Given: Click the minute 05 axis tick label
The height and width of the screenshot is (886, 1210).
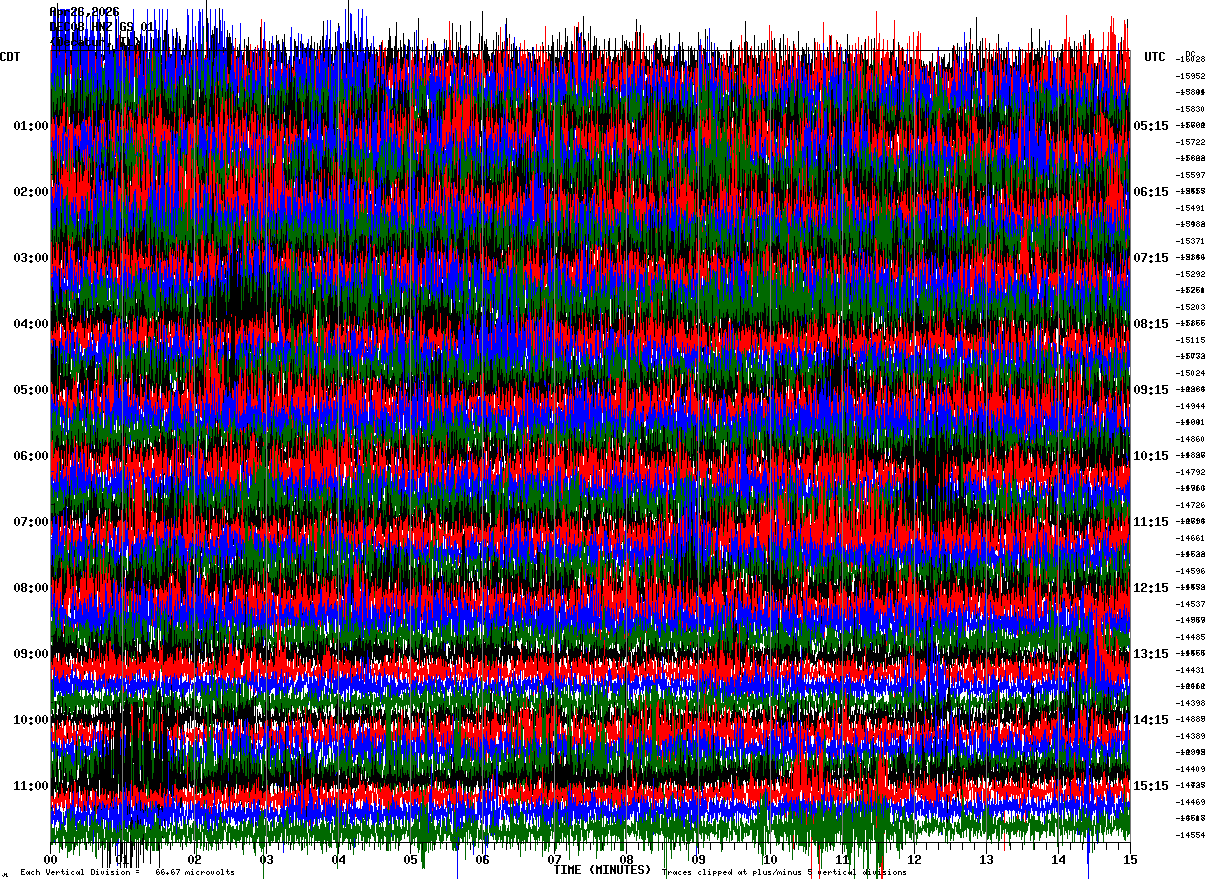Looking at the screenshot, I should (411, 860).
